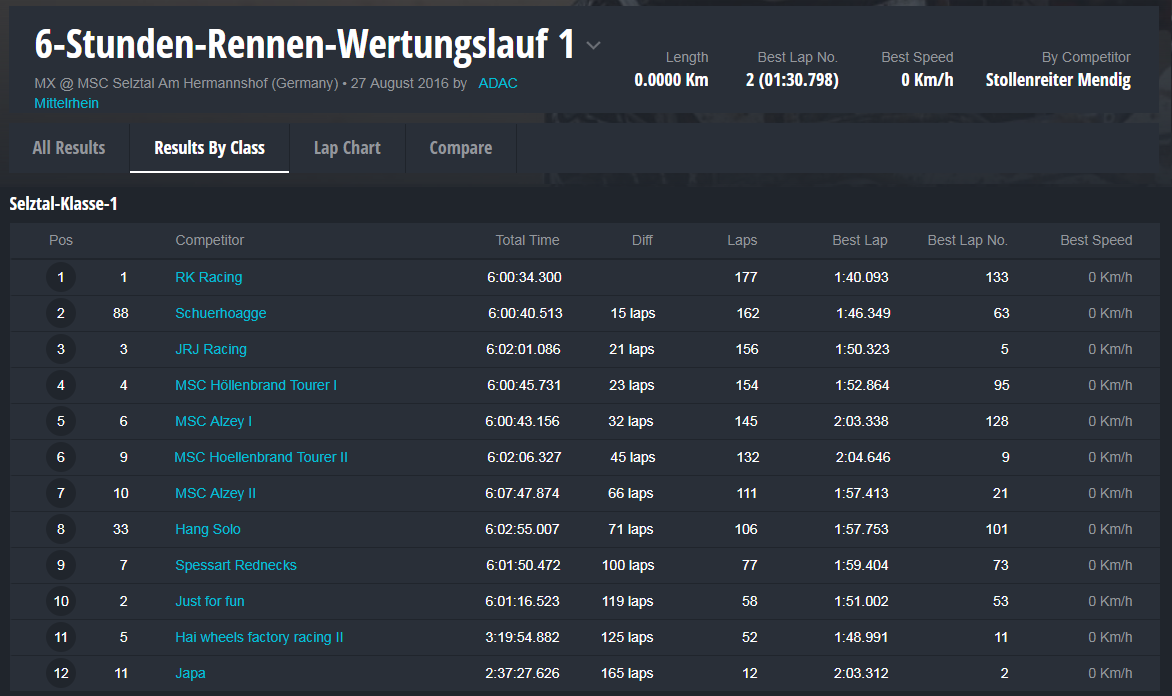The width and height of the screenshot is (1172, 696).
Task: Open MSC Höllenbrand Tourer I link
Action: 255,385
